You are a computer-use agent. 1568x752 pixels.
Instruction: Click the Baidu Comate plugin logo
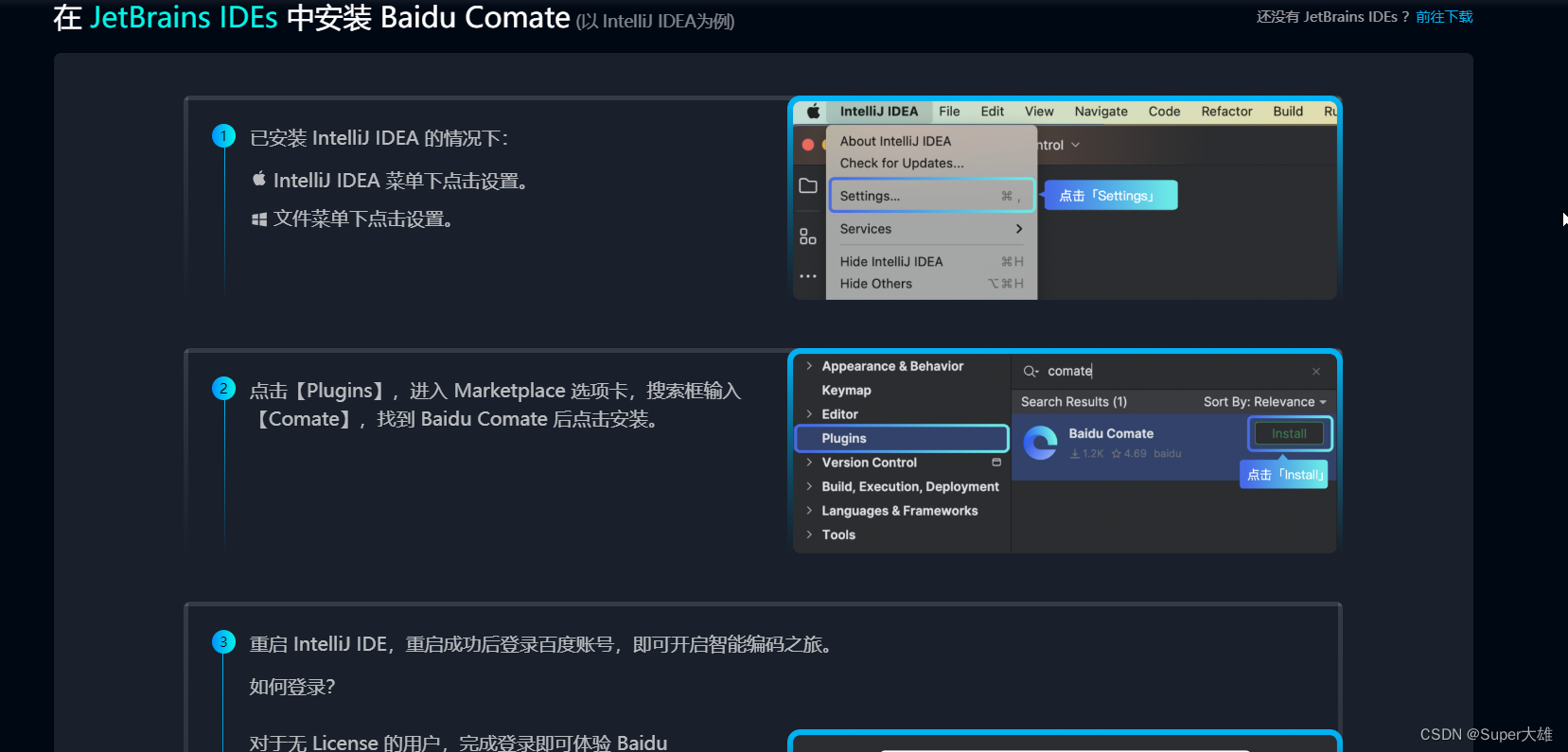point(1041,443)
